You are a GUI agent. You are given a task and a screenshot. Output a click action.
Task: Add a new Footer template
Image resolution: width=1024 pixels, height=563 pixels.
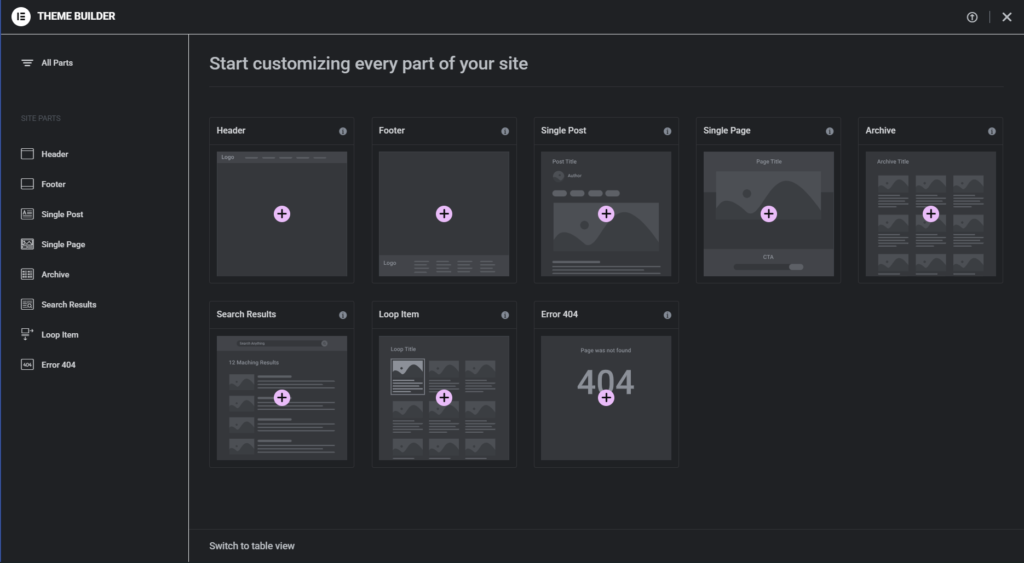tap(444, 214)
